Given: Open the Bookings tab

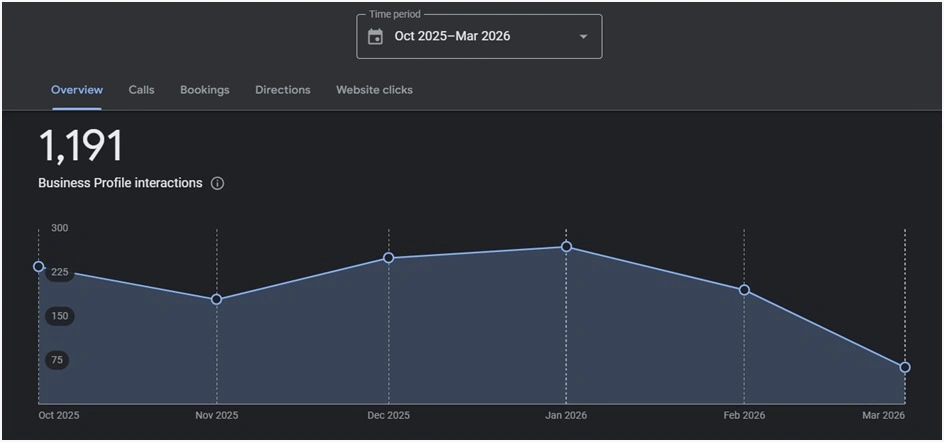Looking at the screenshot, I should (205, 90).
